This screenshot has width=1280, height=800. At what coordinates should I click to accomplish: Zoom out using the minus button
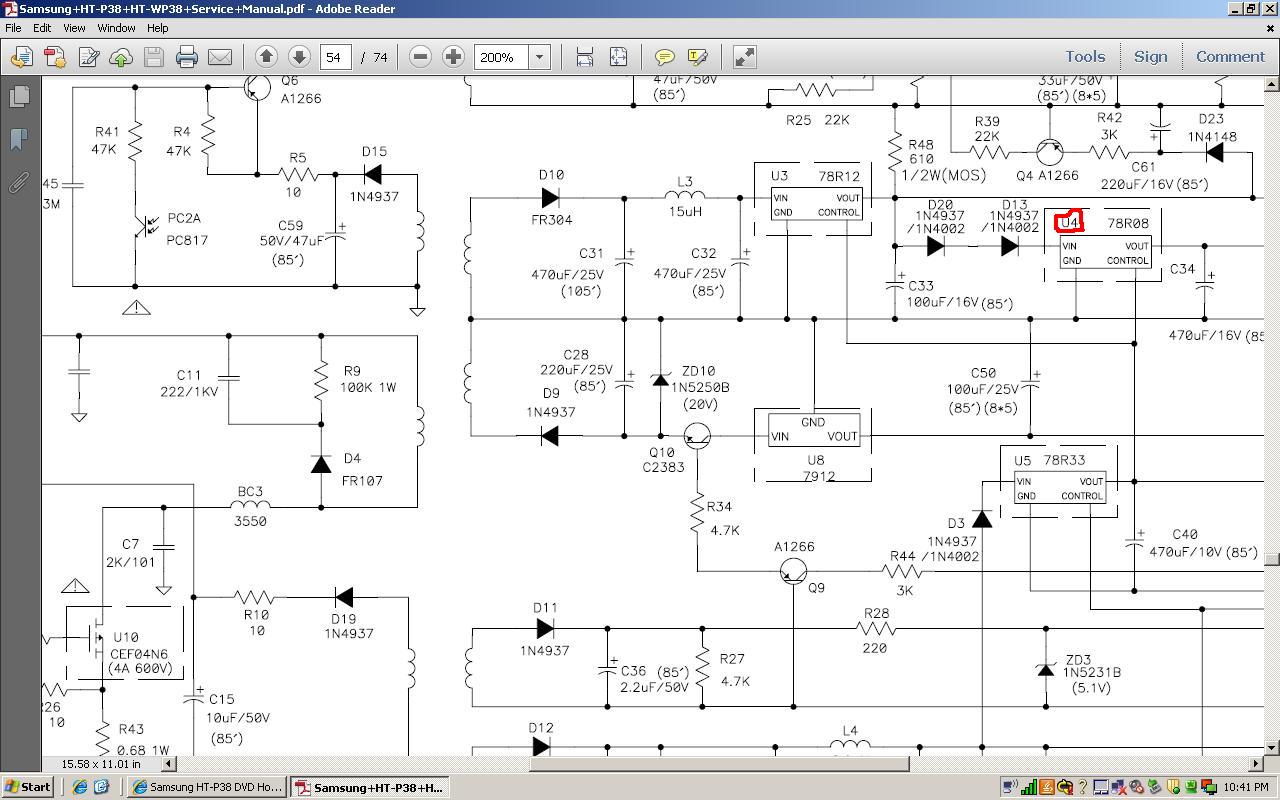click(x=421, y=57)
